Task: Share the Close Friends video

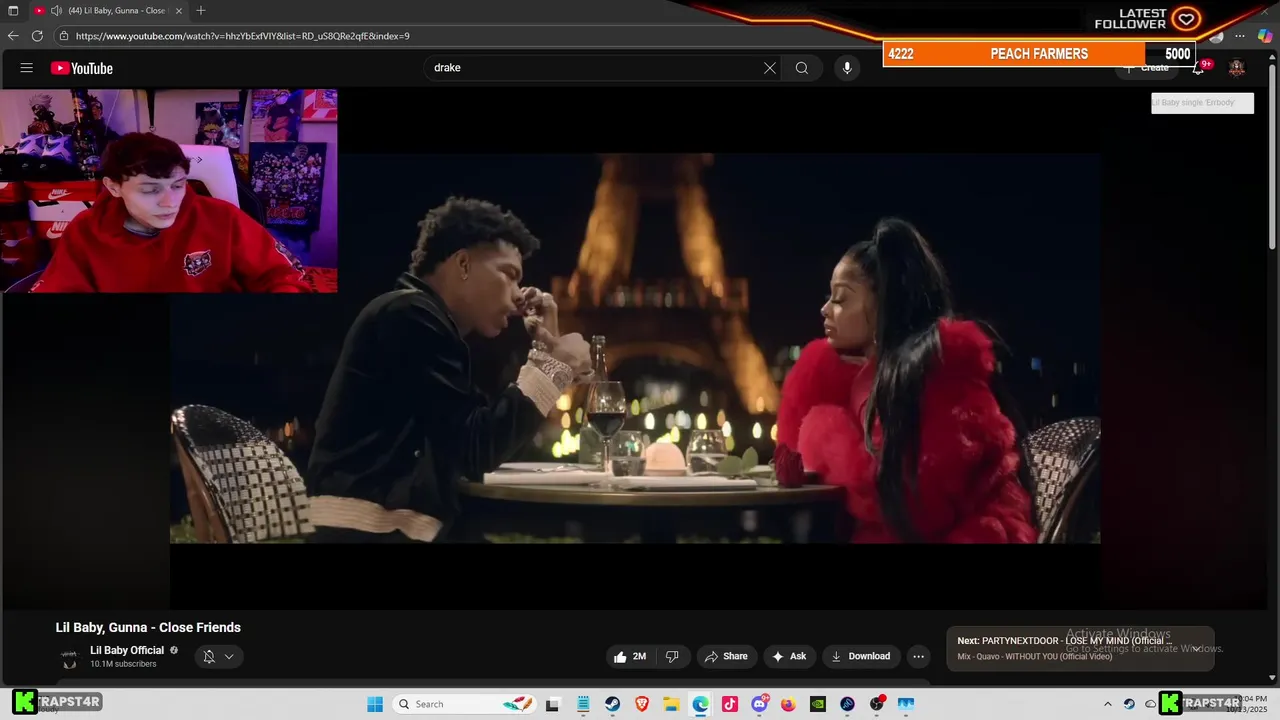Action: click(x=726, y=656)
